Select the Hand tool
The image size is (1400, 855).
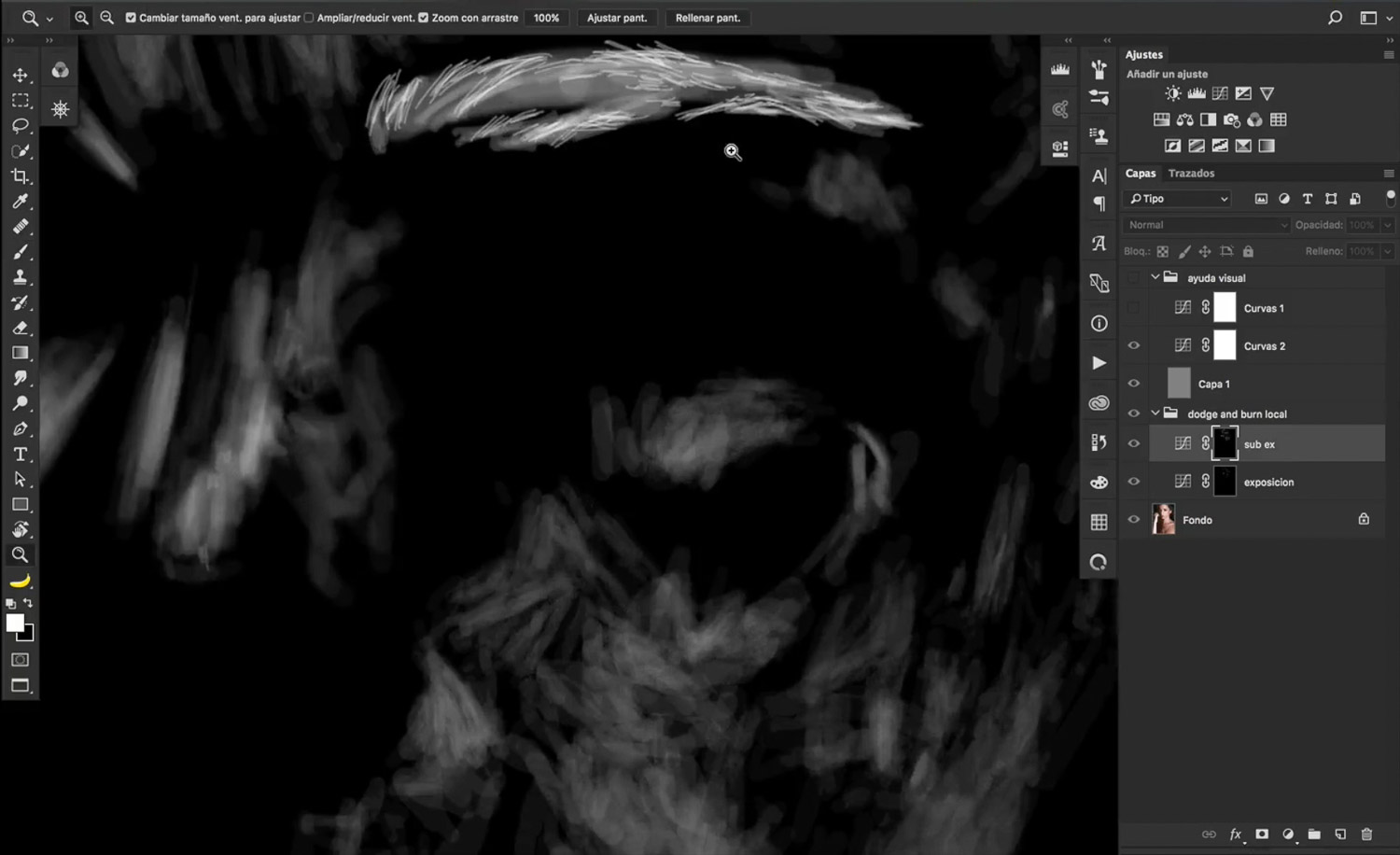click(20, 529)
